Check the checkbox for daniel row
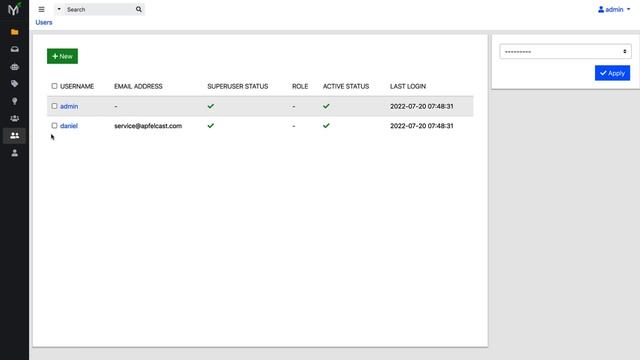Screen dimensions: 640x360 [x=54, y=126]
